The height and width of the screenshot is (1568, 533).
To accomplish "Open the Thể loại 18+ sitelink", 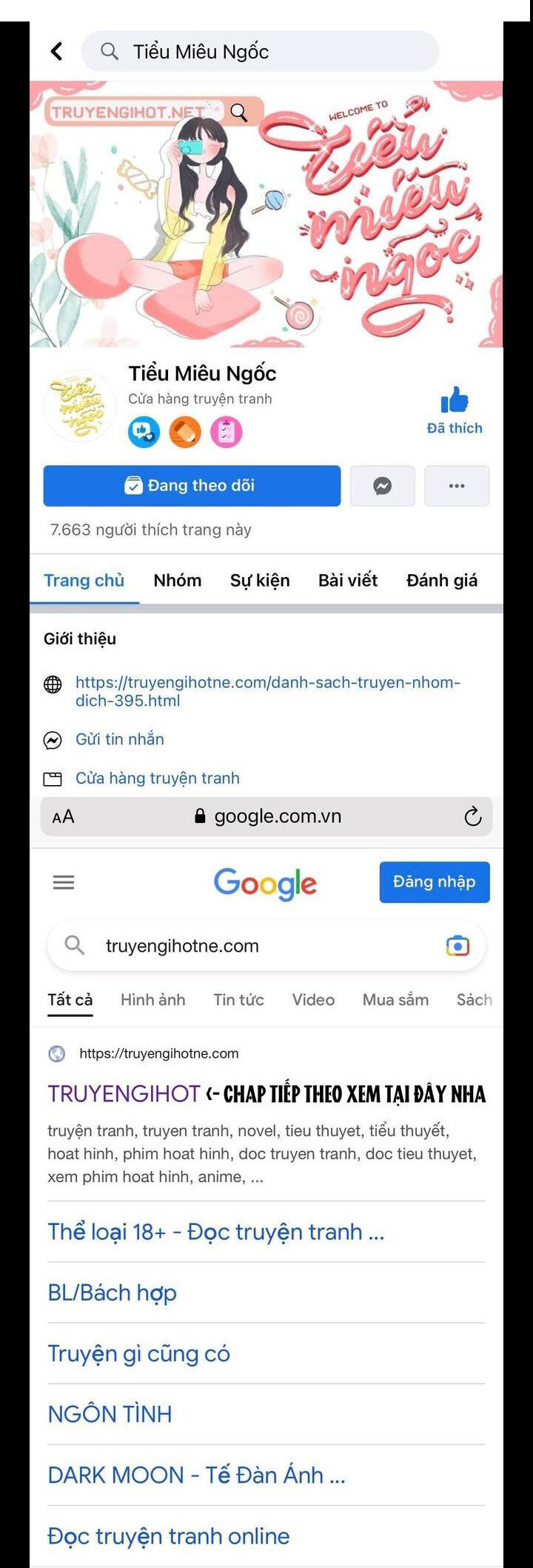I will click(216, 1232).
